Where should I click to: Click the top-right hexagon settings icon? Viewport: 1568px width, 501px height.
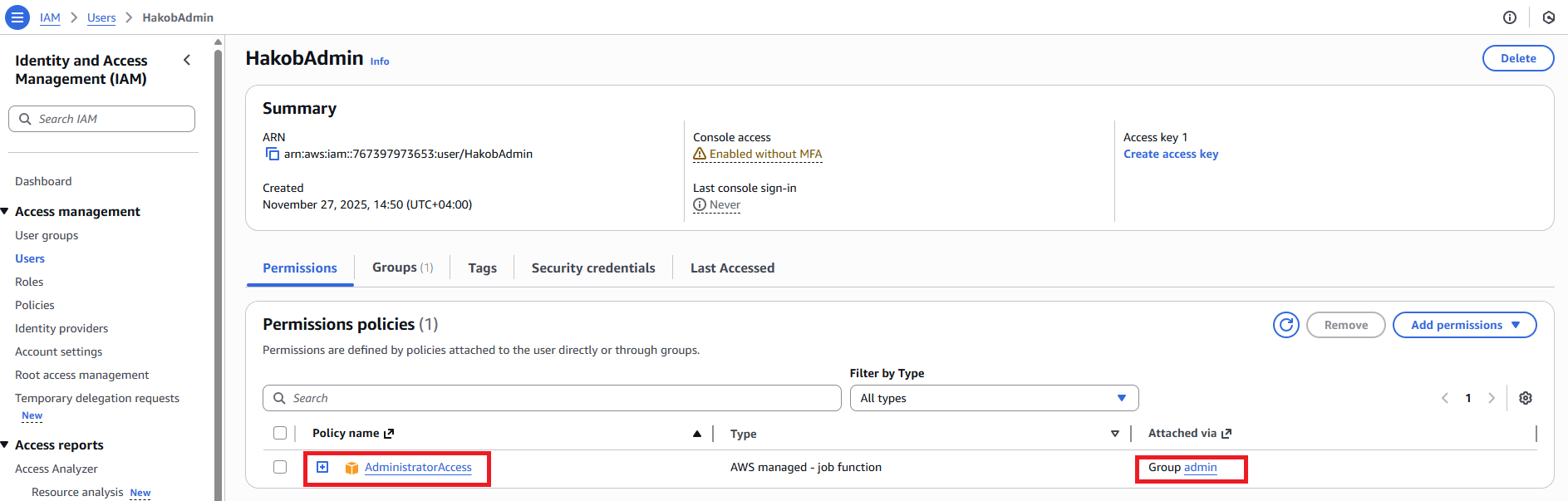1548,17
